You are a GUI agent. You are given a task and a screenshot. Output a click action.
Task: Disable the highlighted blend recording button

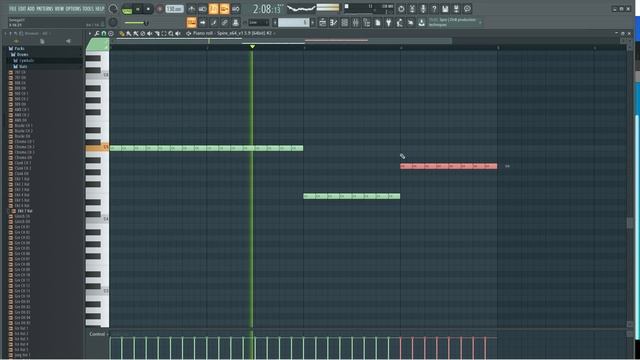click(x=224, y=9)
